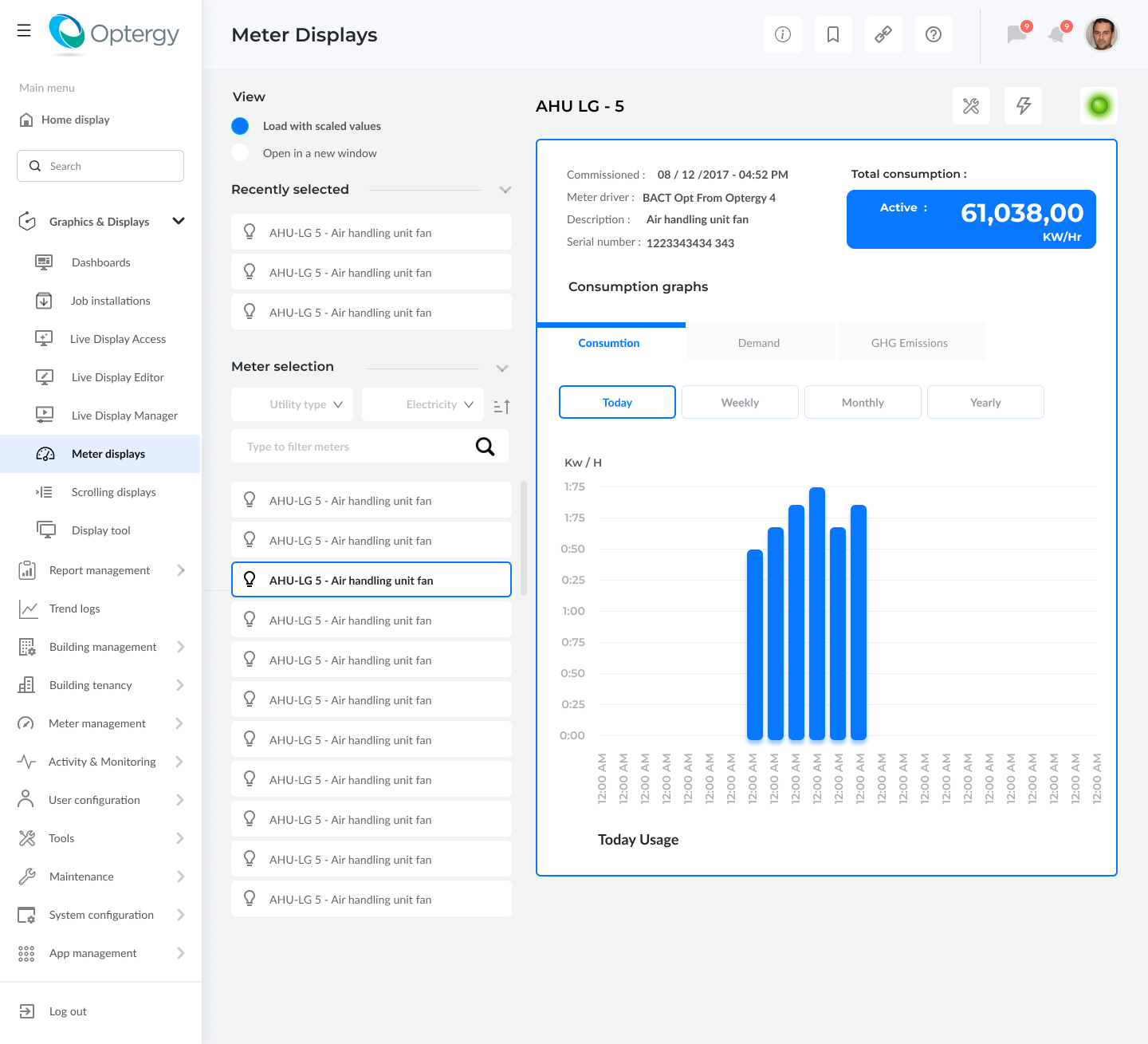Open chat messages icon with badge
1148x1044 pixels.
click(1018, 33)
